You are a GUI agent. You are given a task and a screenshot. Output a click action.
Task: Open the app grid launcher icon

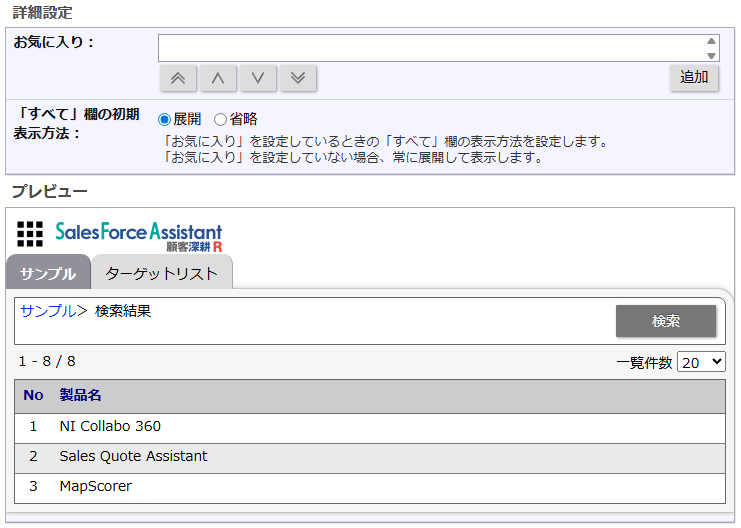tap(30, 234)
